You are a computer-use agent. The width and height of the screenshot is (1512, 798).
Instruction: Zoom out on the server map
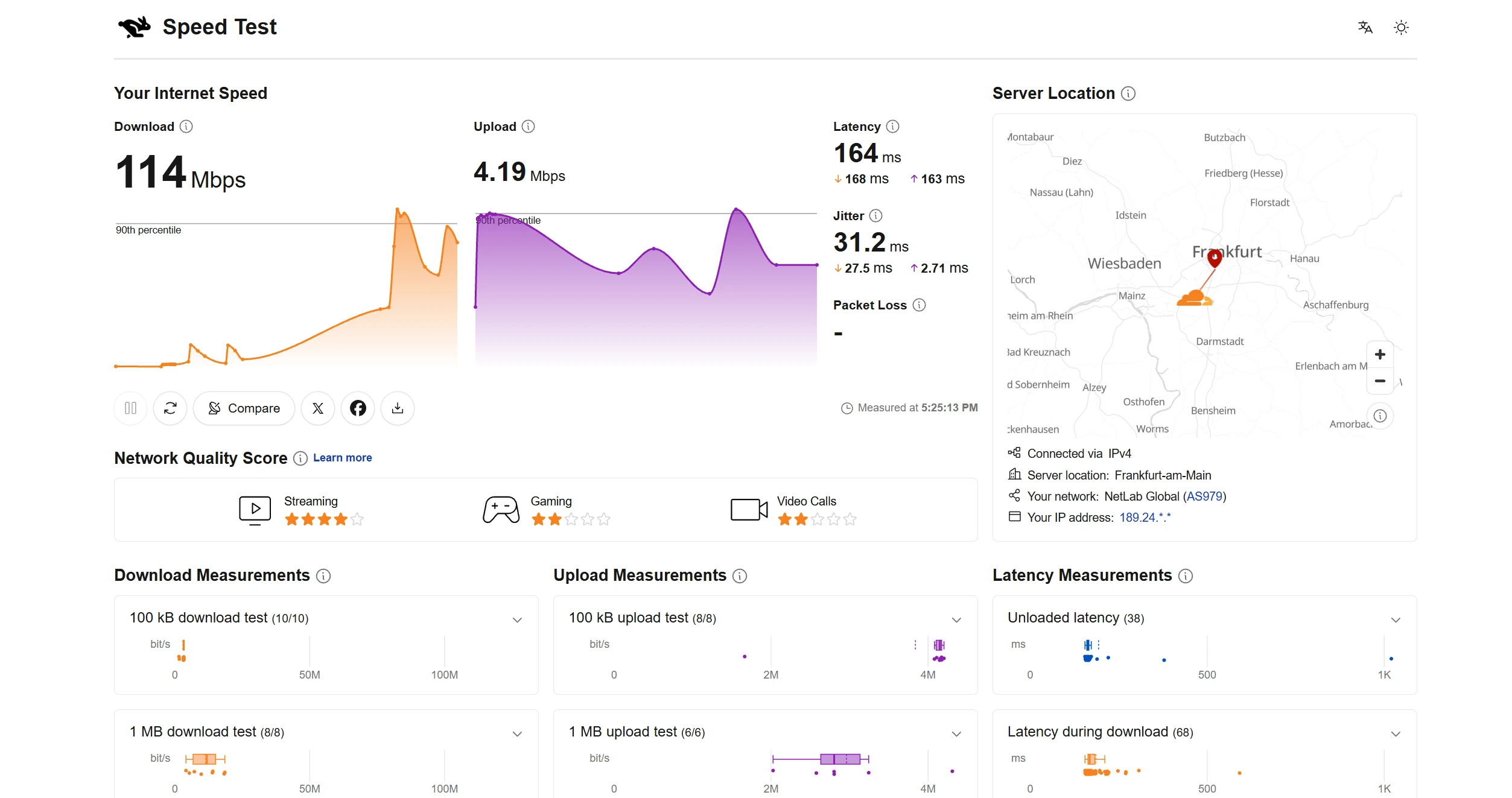click(x=1380, y=381)
